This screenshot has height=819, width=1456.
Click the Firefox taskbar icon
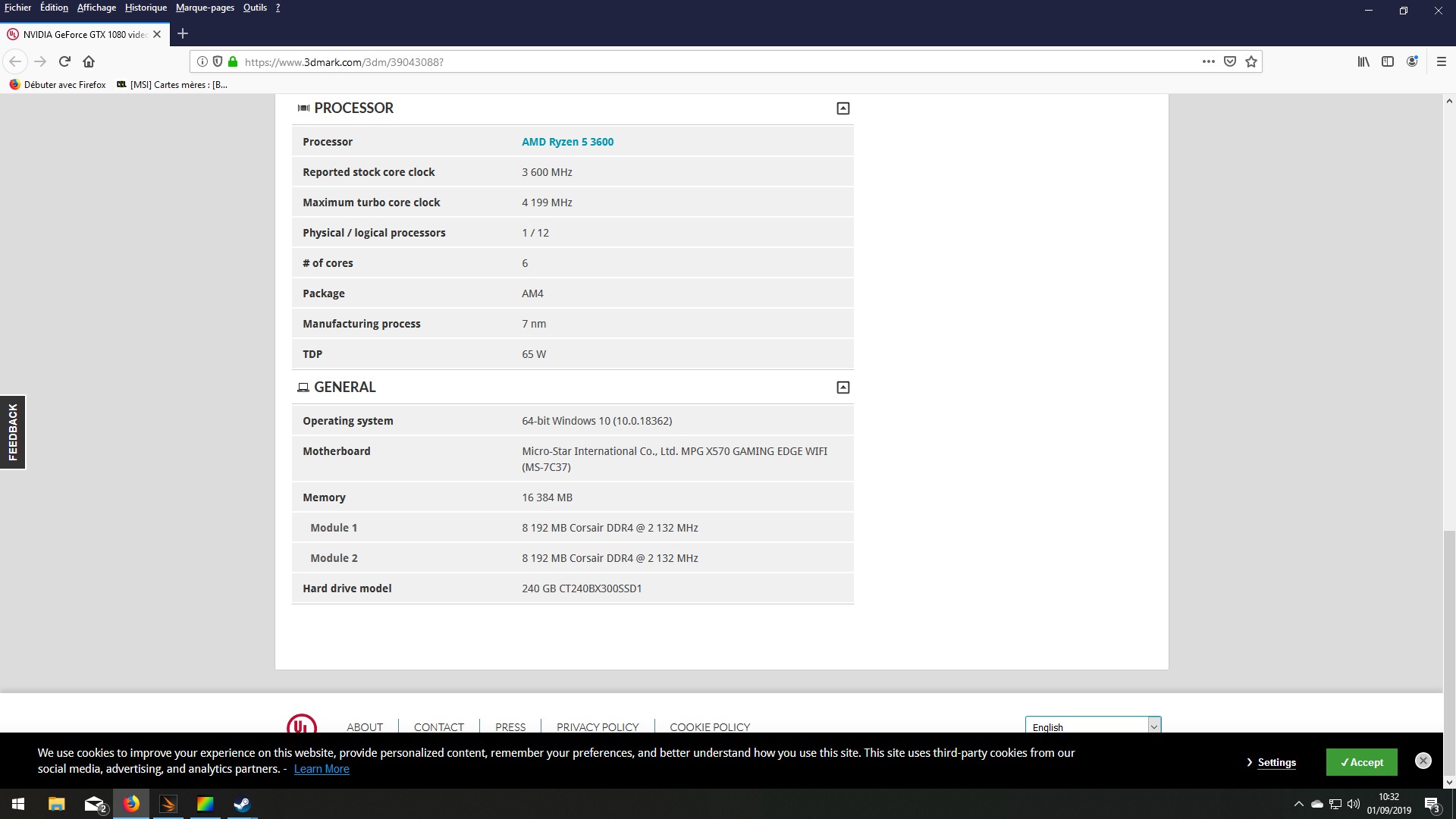coord(131,804)
